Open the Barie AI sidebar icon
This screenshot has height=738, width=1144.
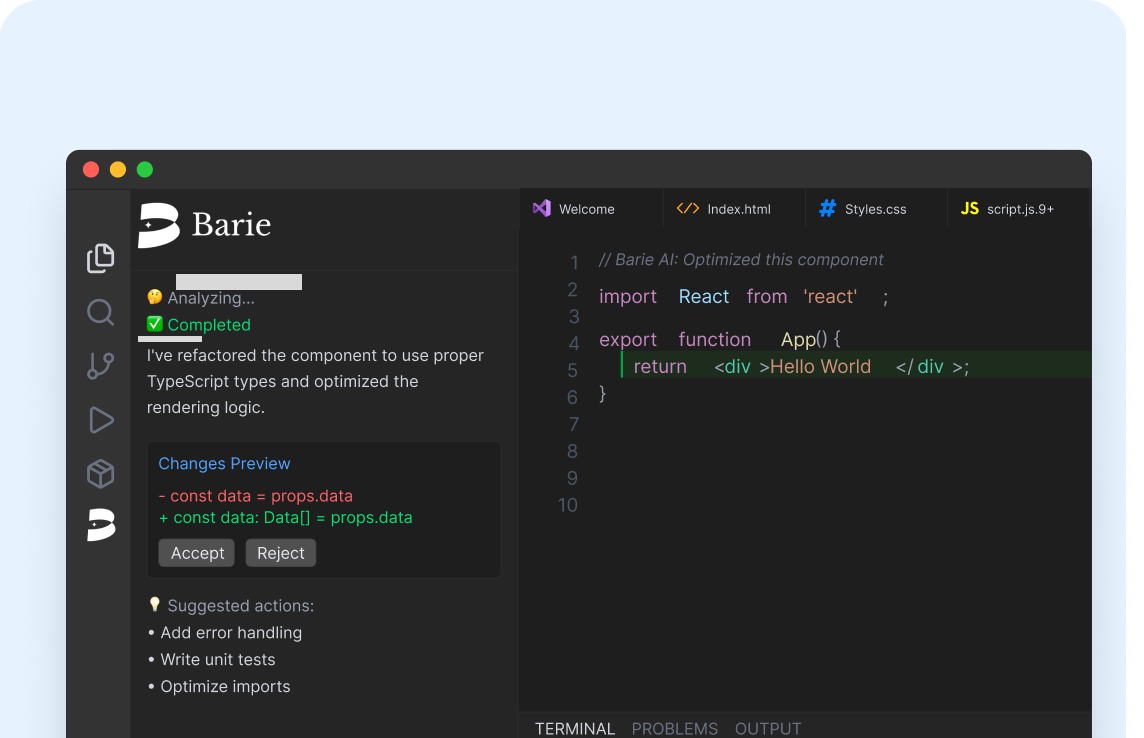click(101, 525)
